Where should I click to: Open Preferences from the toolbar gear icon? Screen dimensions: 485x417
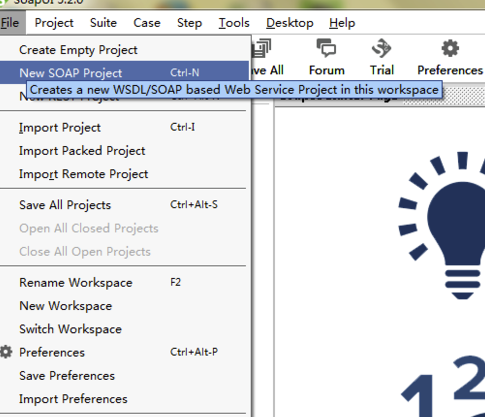pos(450,49)
